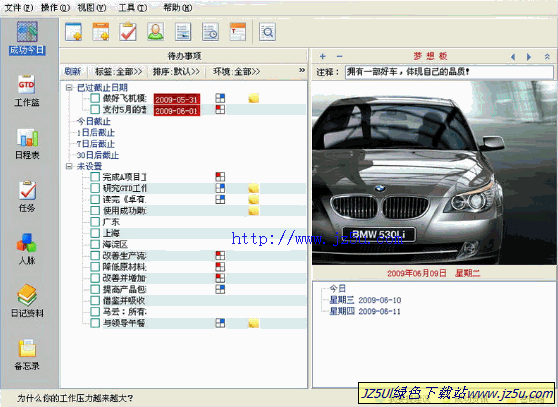
Task: Collapse the 已过截止日期 tree group
Action: coord(69,88)
